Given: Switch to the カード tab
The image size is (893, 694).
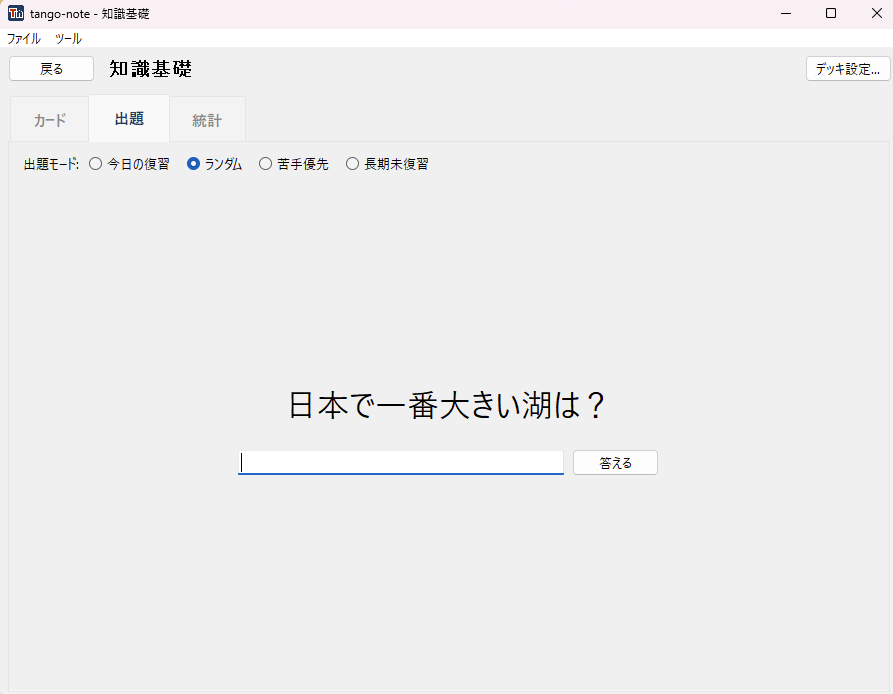Looking at the screenshot, I should [x=50, y=120].
